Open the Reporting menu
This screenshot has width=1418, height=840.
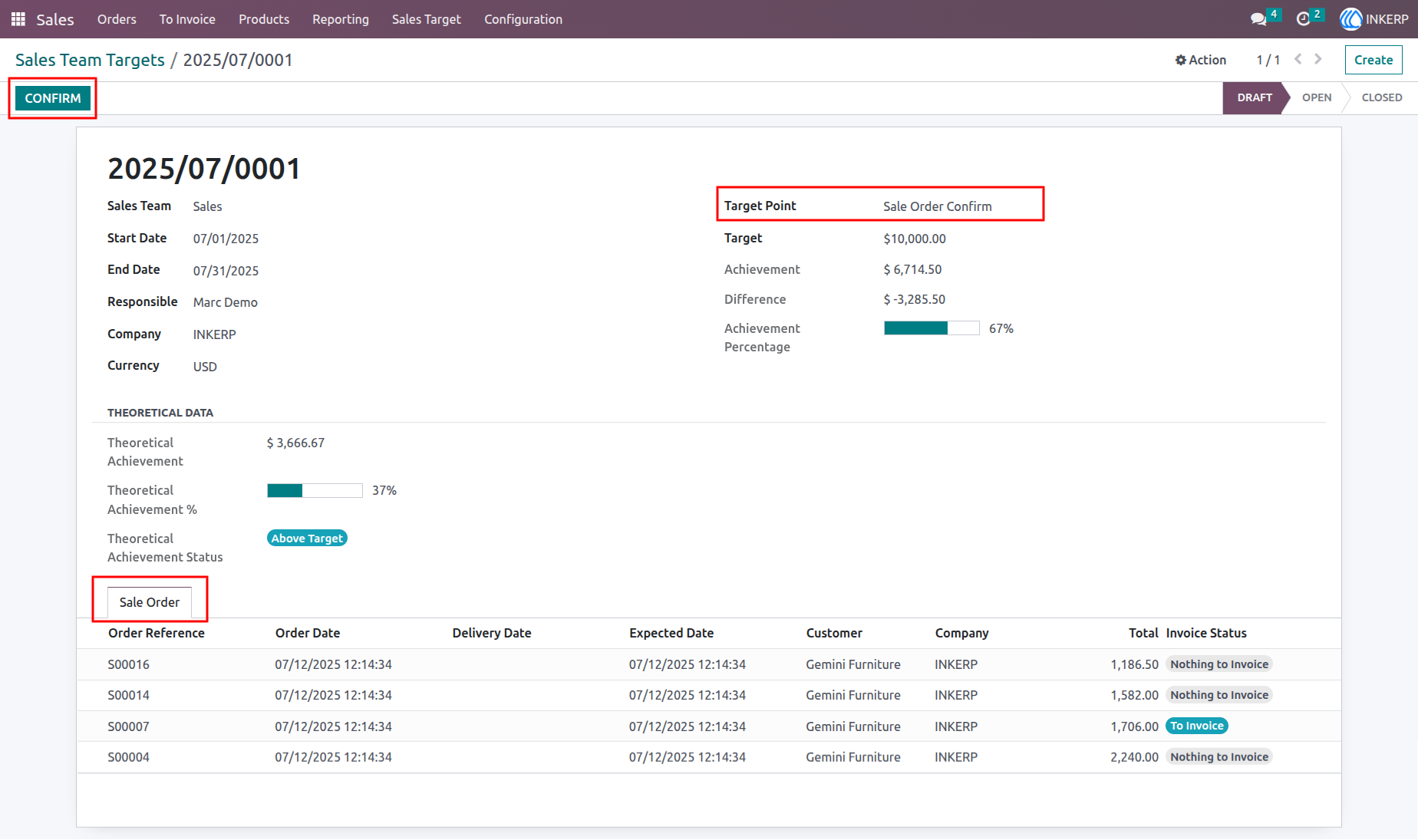341,19
